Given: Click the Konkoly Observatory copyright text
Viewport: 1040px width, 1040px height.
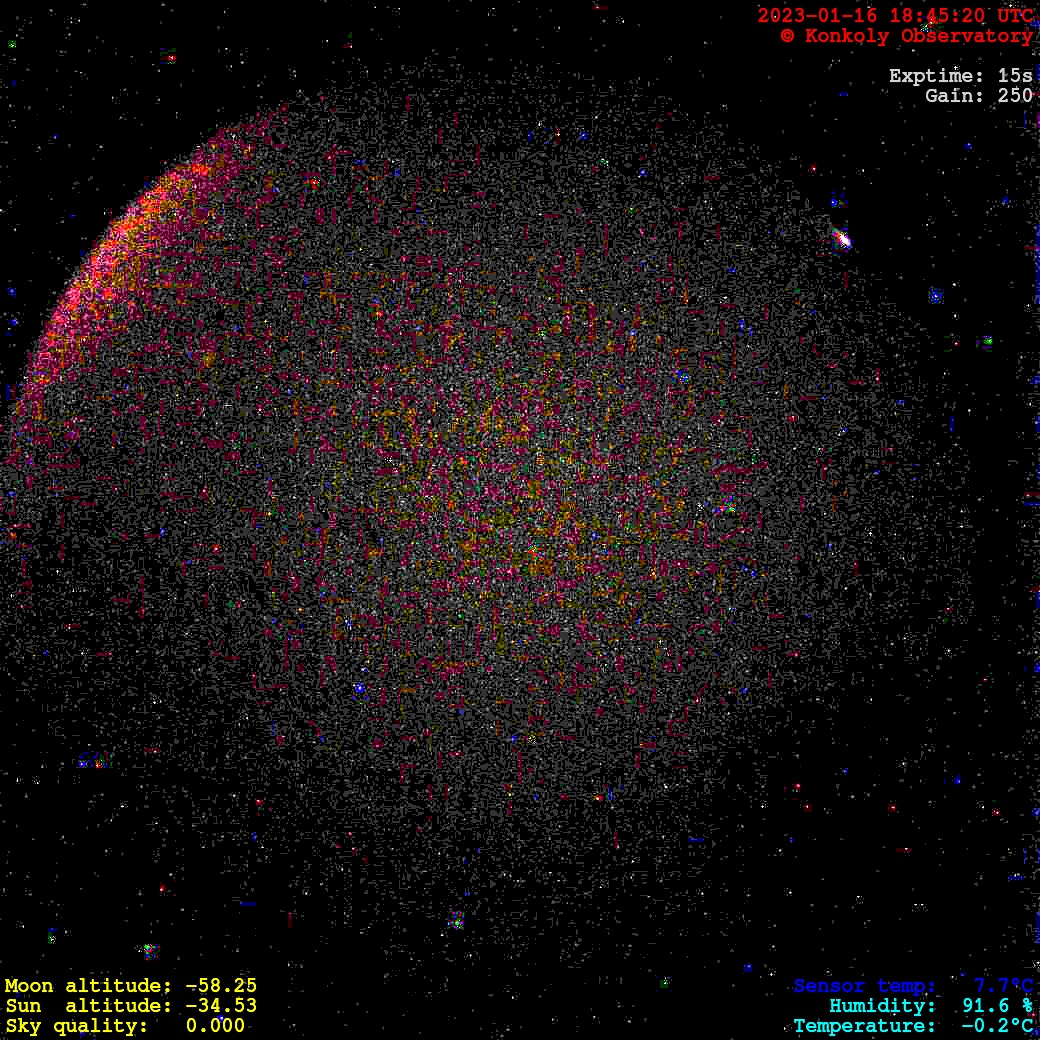Looking at the screenshot, I should click(906, 36).
